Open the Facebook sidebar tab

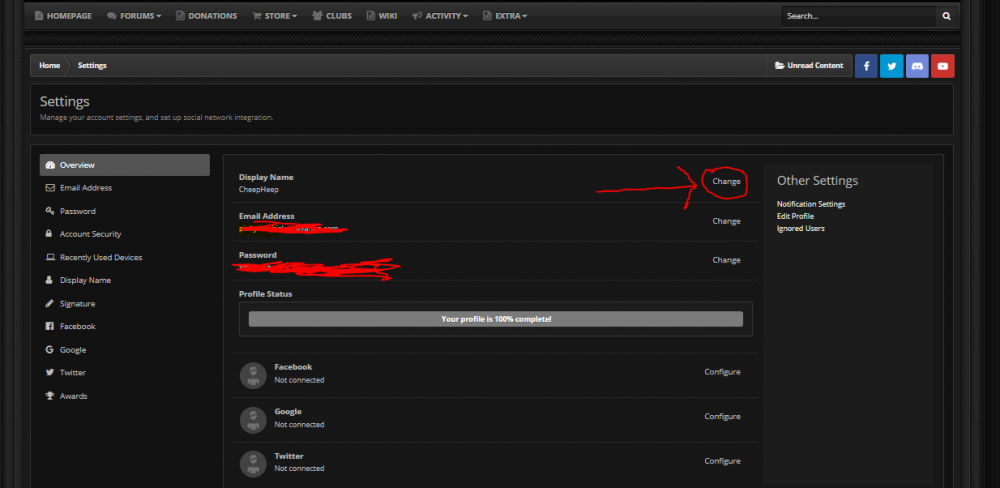tap(124, 326)
